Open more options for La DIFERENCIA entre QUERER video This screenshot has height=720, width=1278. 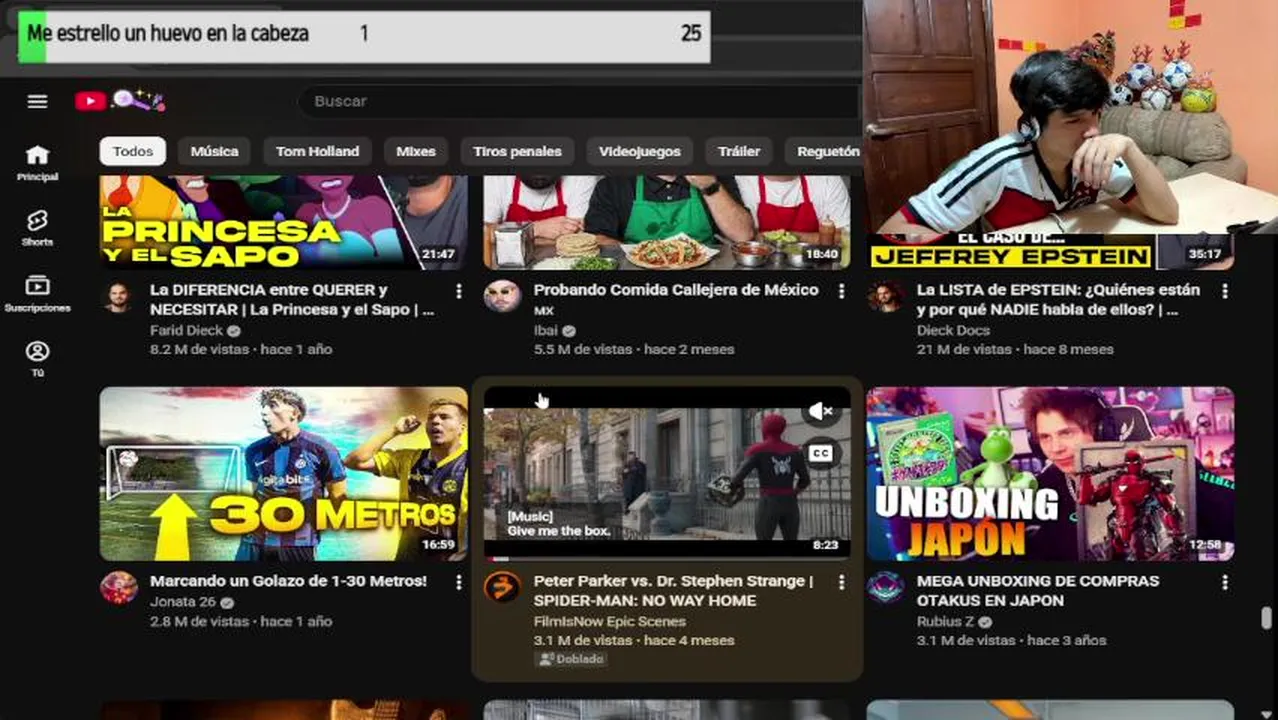(458, 291)
